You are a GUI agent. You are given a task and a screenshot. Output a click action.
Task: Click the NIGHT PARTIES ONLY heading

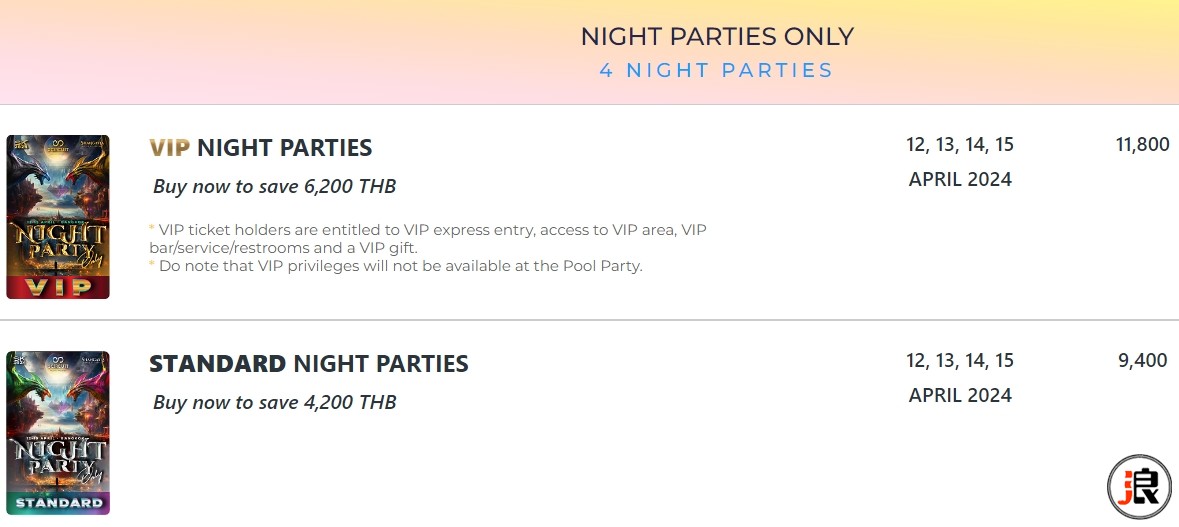click(717, 36)
